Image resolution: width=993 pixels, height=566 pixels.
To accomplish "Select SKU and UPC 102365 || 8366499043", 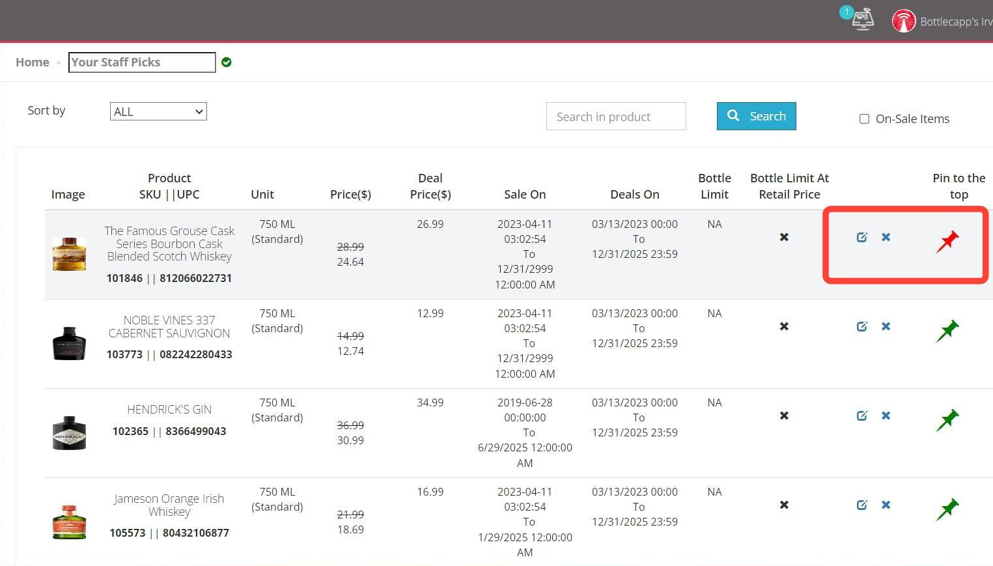I will click(169, 431).
